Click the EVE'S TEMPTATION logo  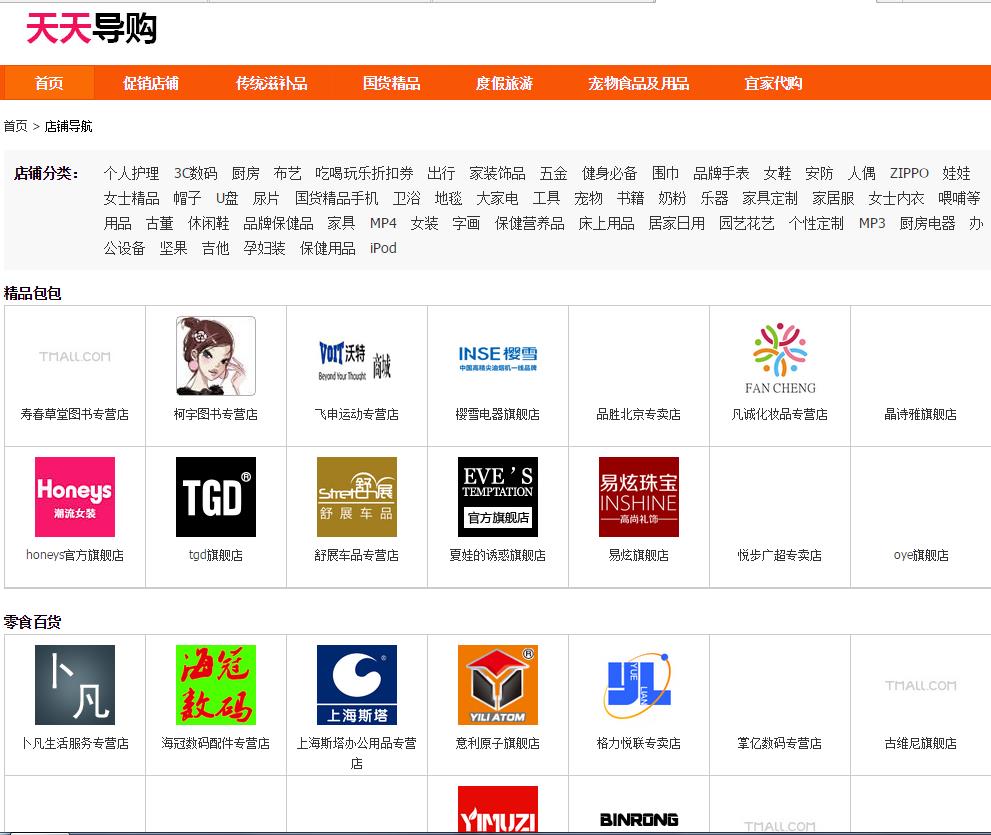(x=497, y=497)
